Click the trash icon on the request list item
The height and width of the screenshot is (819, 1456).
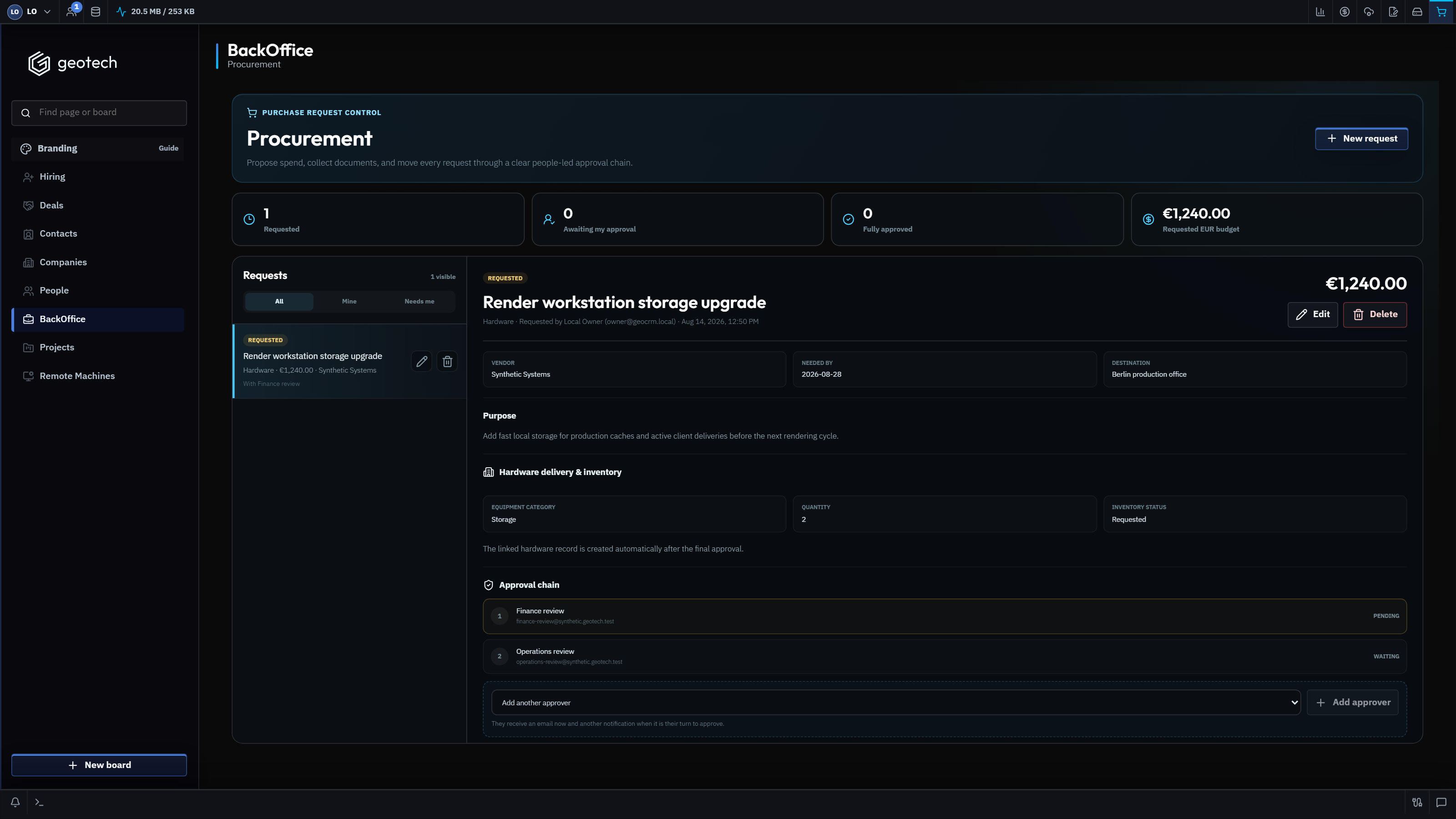point(447,361)
